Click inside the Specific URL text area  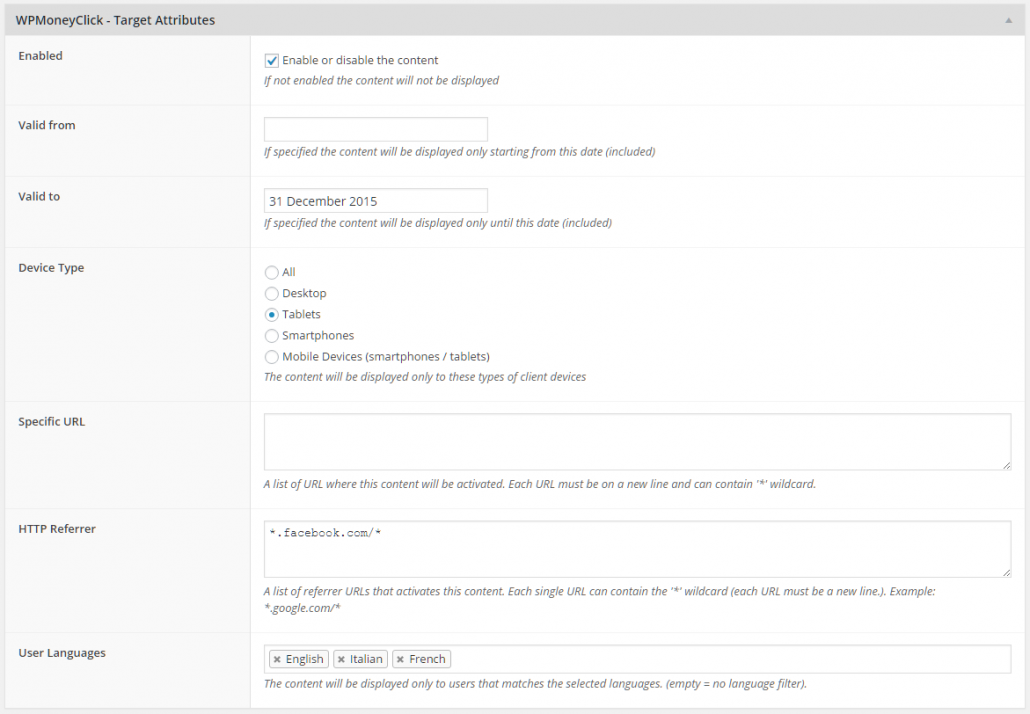point(637,441)
